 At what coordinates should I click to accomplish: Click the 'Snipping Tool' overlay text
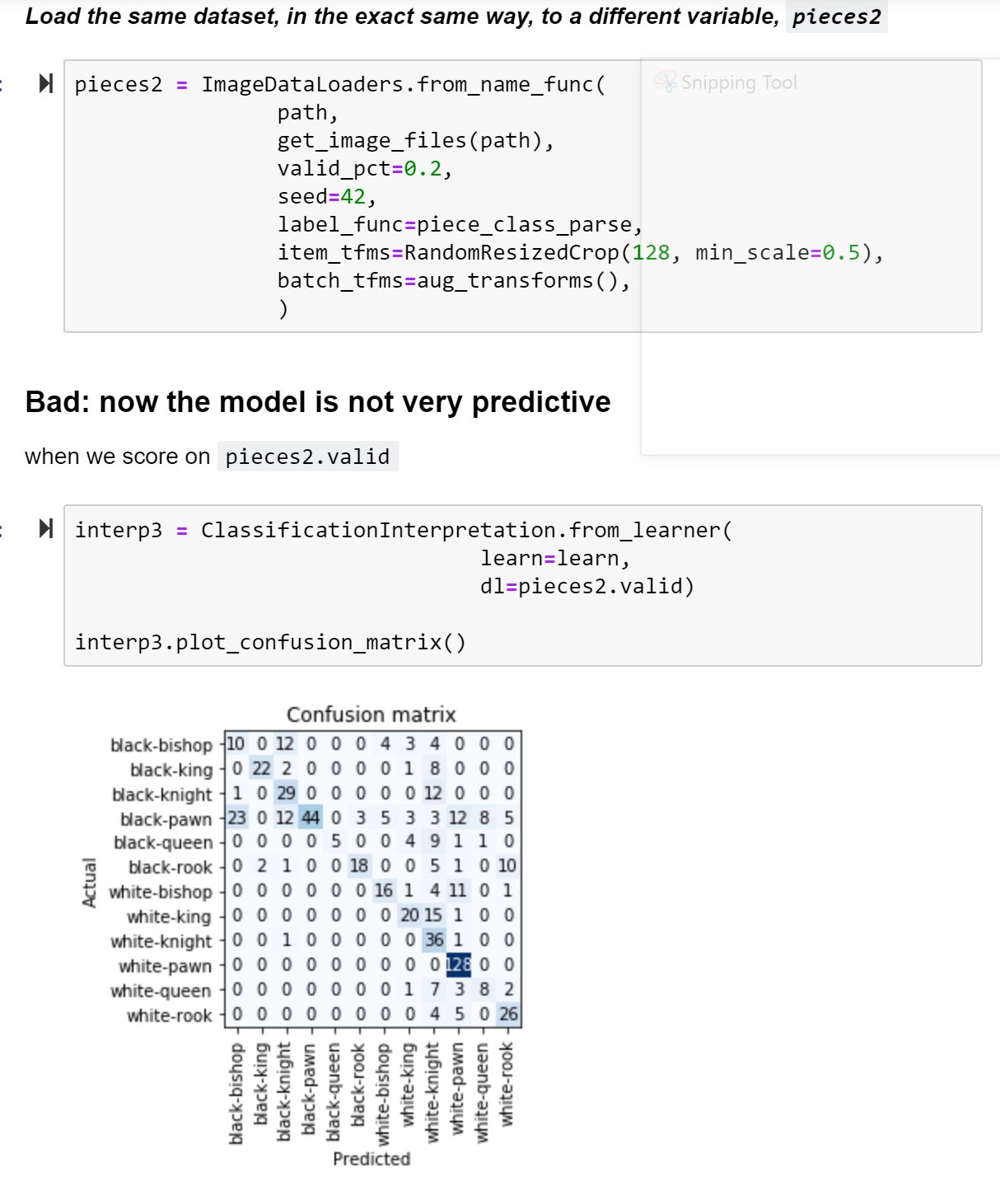[739, 82]
